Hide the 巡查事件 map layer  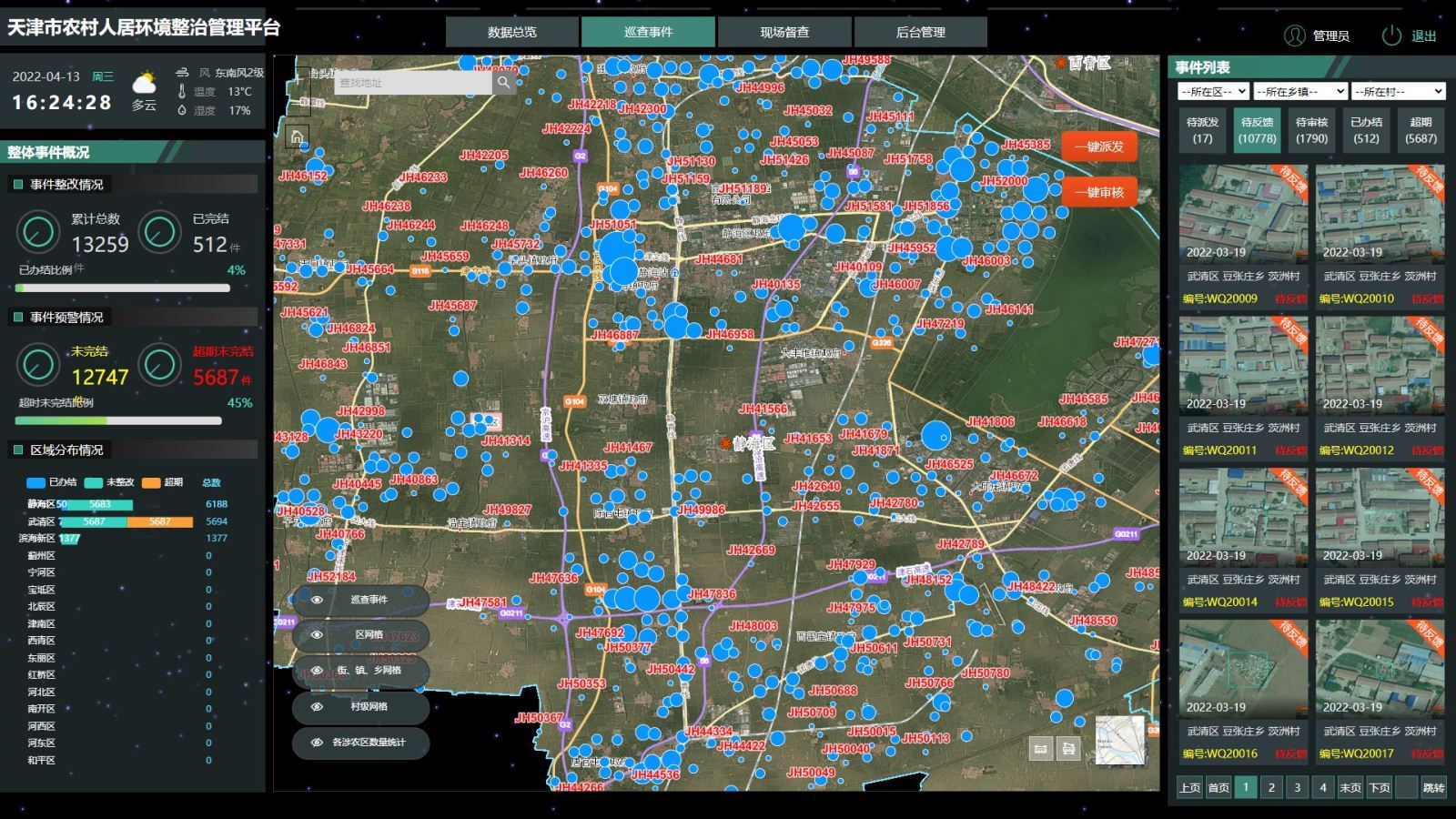click(317, 600)
